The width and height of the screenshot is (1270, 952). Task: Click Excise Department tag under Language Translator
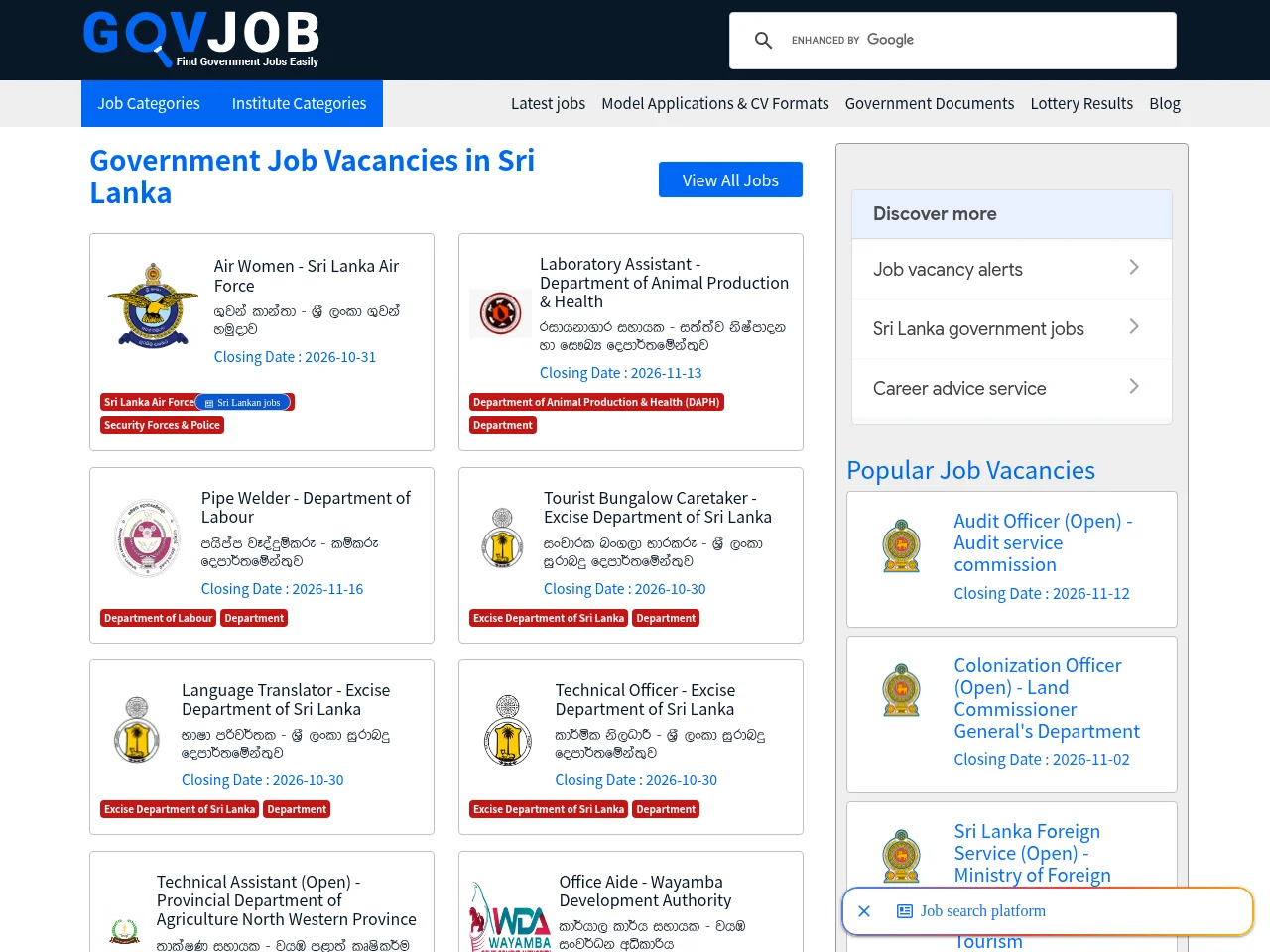(x=180, y=809)
